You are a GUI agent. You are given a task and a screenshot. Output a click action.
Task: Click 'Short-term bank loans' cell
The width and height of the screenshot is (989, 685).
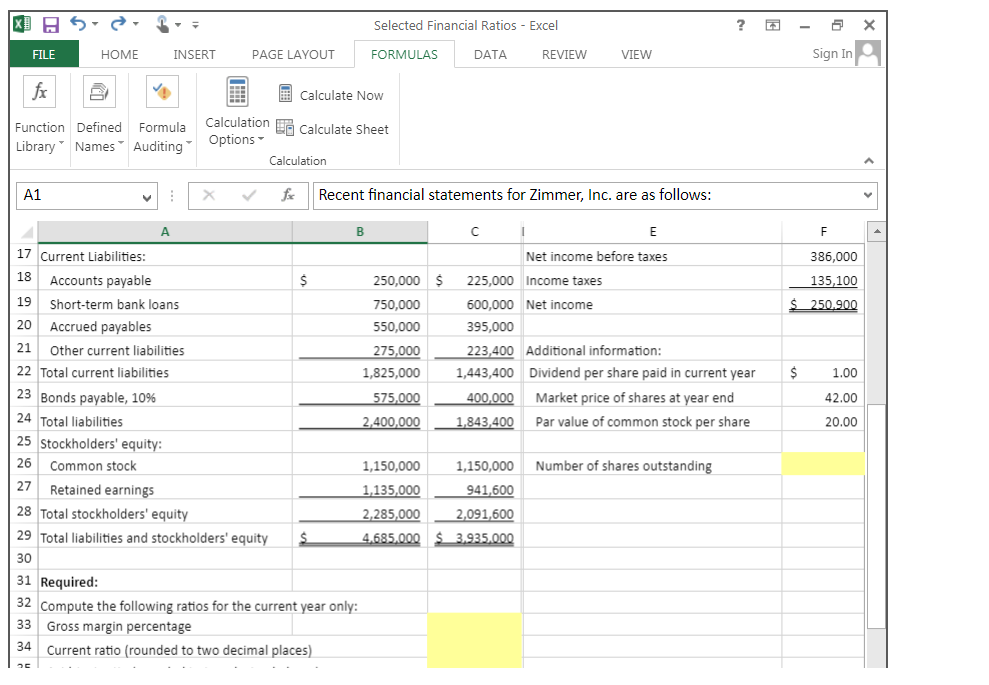click(x=165, y=304)
